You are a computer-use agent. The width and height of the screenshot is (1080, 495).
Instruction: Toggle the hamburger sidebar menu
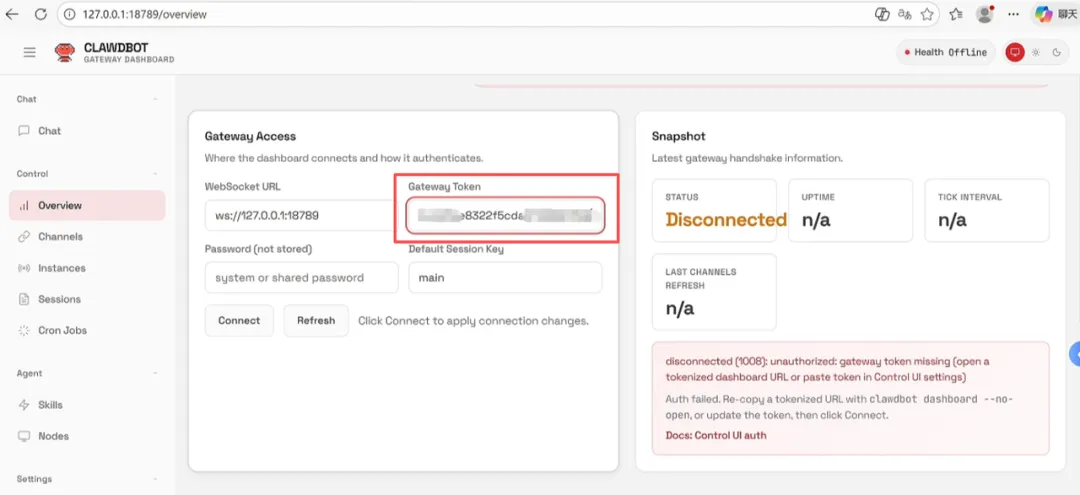[29, 52]
